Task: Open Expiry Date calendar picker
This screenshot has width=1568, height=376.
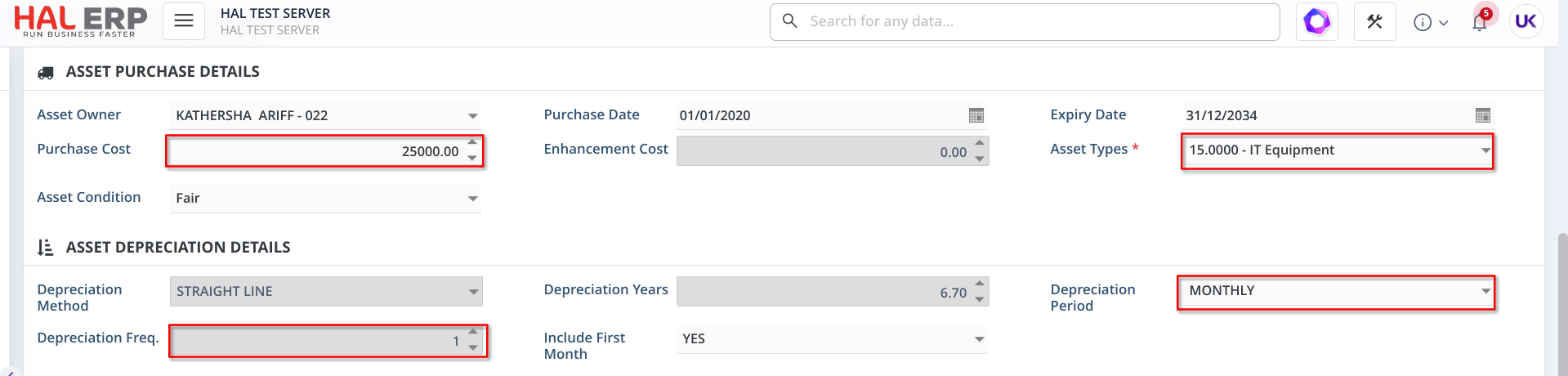Action: click(x=1482, y=115)
